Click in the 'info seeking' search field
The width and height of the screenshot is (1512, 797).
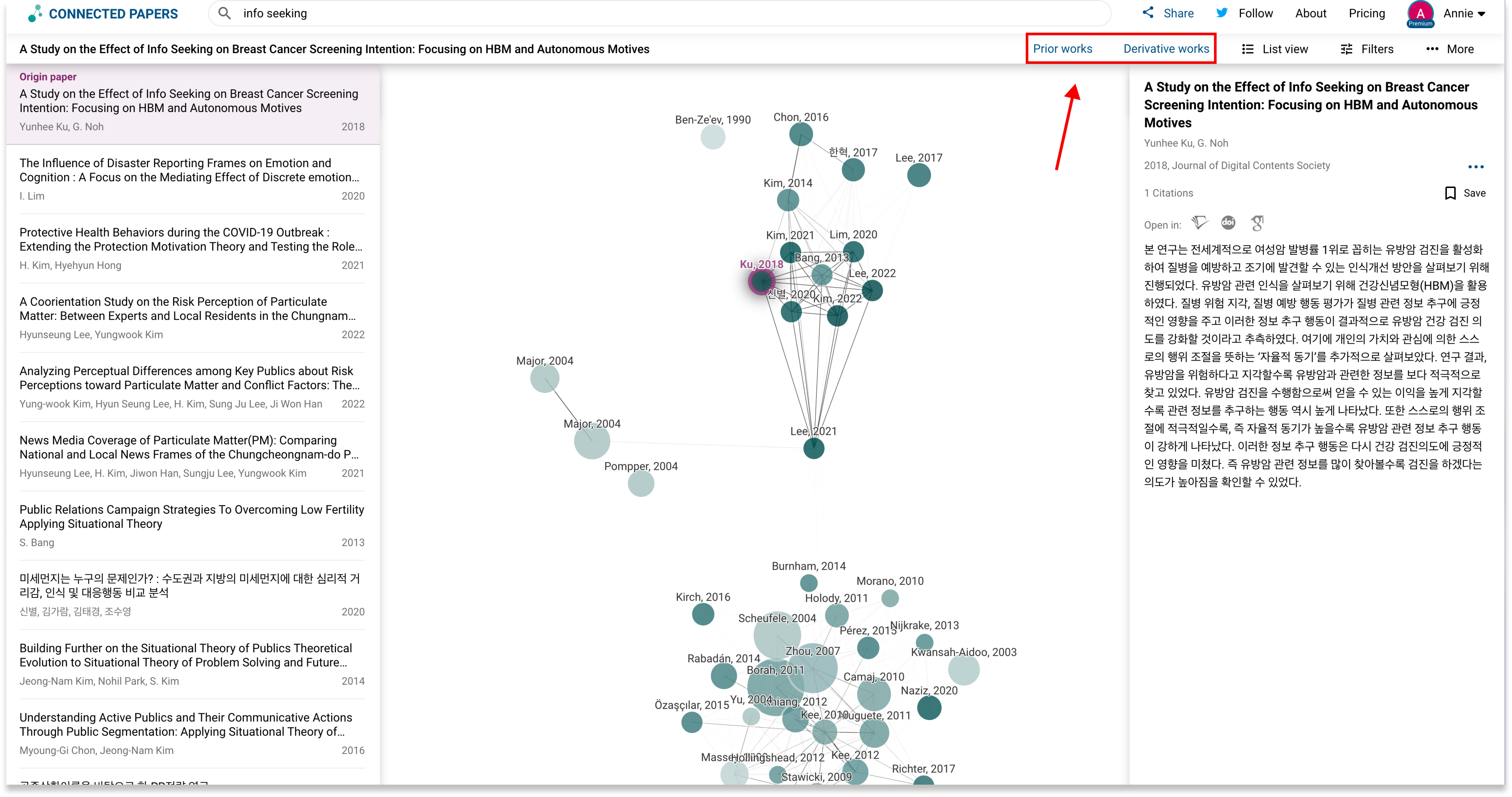coord(660,13)
